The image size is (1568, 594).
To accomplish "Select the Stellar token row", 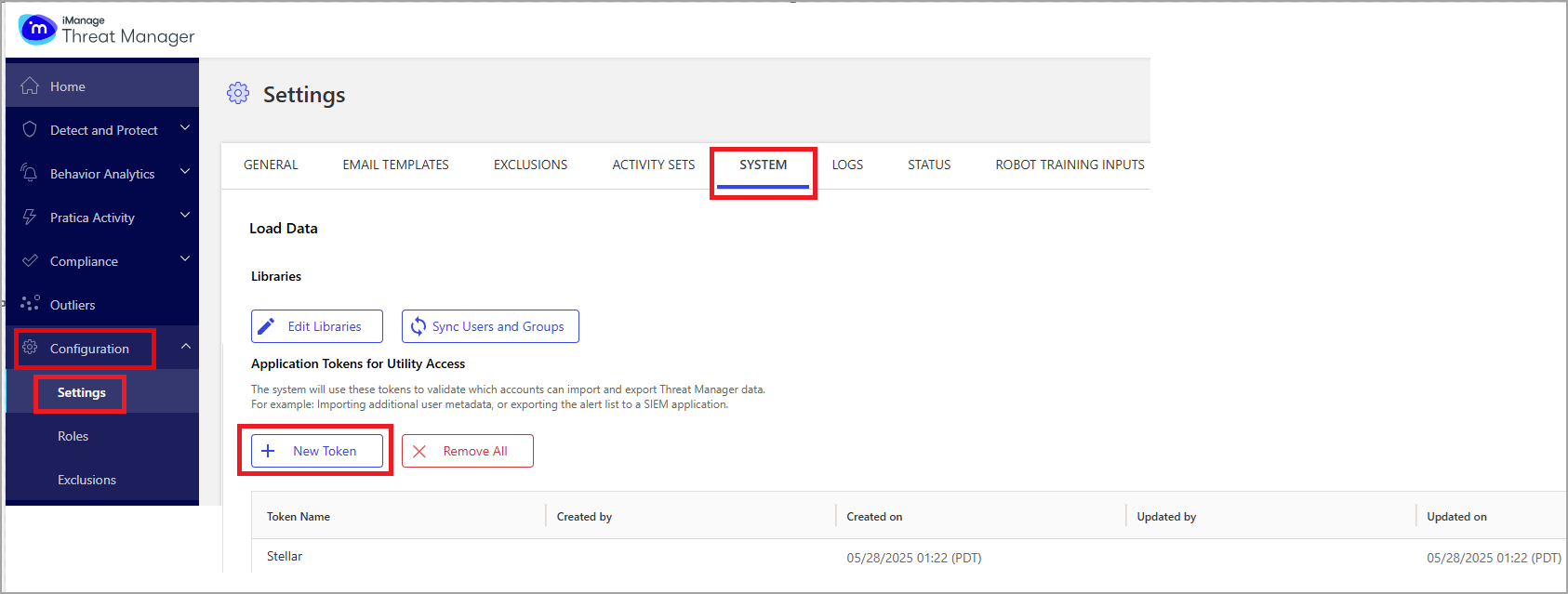I will pos(285,557).
